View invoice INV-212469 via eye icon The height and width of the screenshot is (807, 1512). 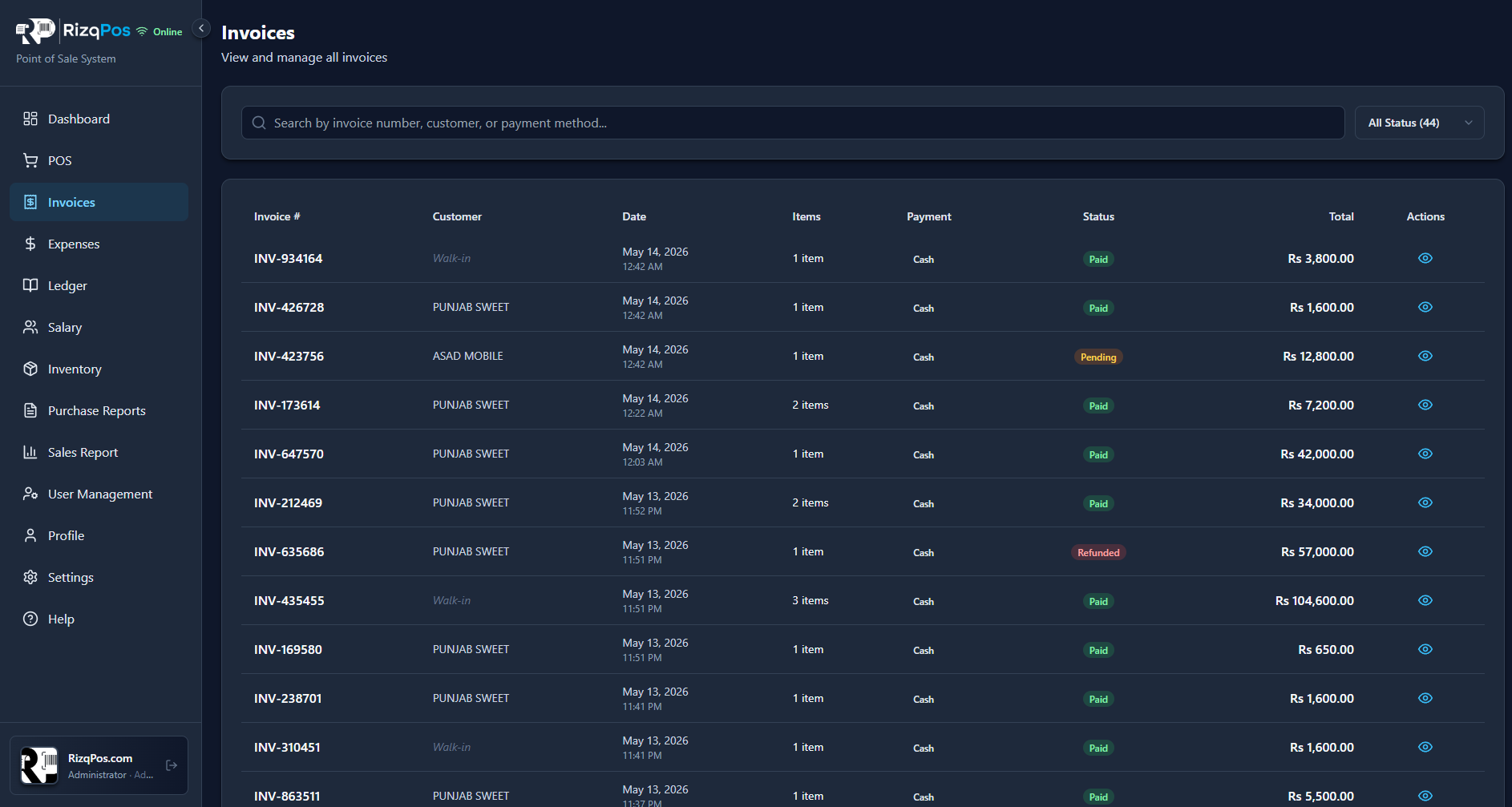point(1425,502)
